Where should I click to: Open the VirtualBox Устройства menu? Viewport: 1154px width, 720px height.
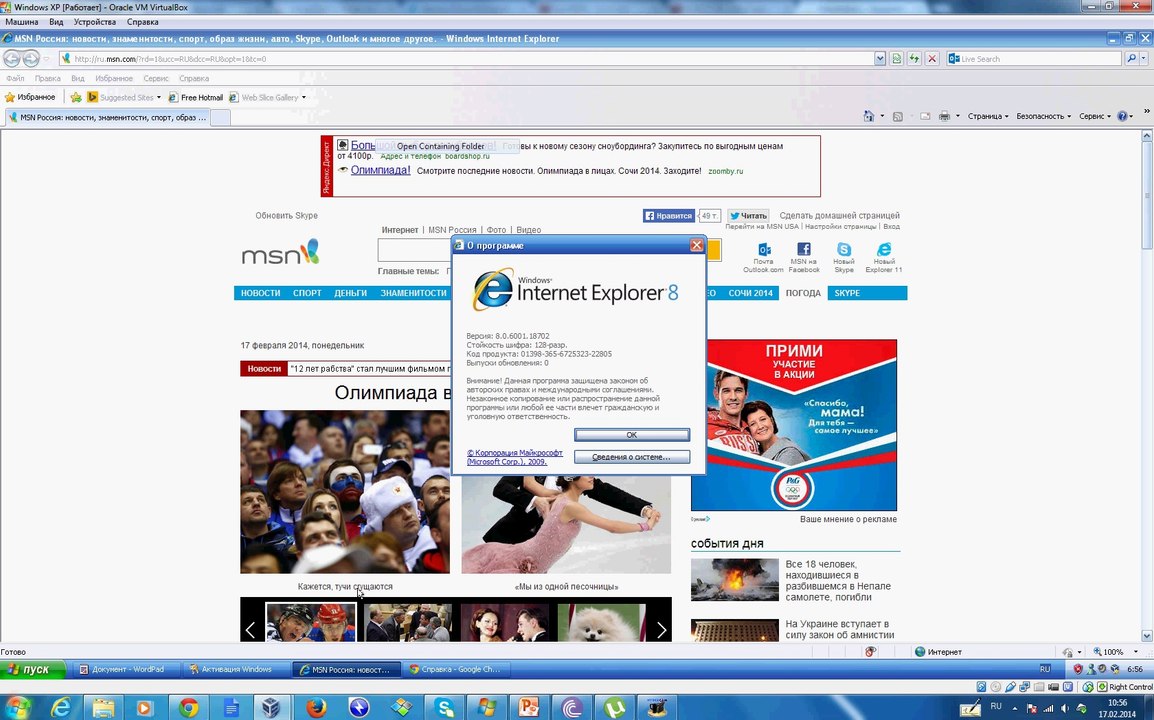(94, 22)
